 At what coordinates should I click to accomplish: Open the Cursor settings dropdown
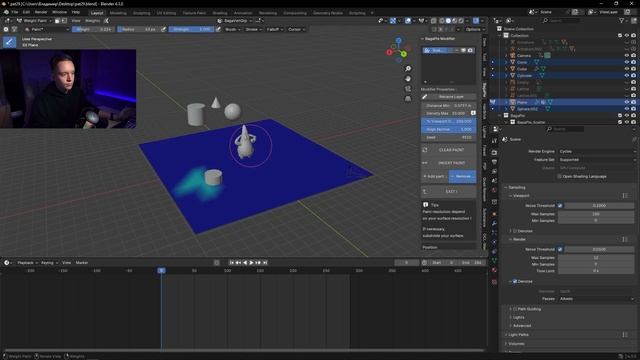click(x=297, y=29)
